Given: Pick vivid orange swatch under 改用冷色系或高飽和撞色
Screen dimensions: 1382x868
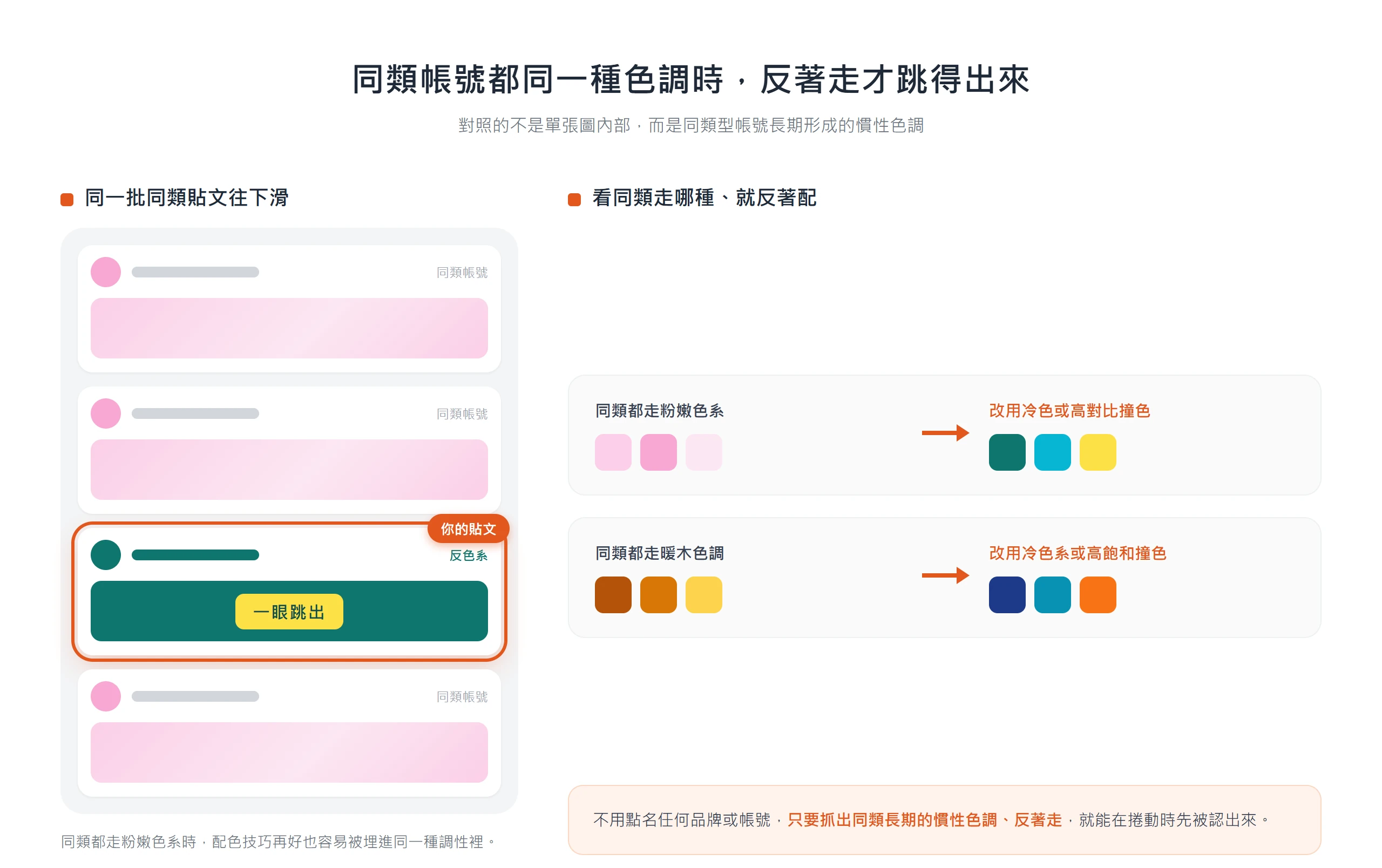Looking at the screenshot, I should point(1098,595).
